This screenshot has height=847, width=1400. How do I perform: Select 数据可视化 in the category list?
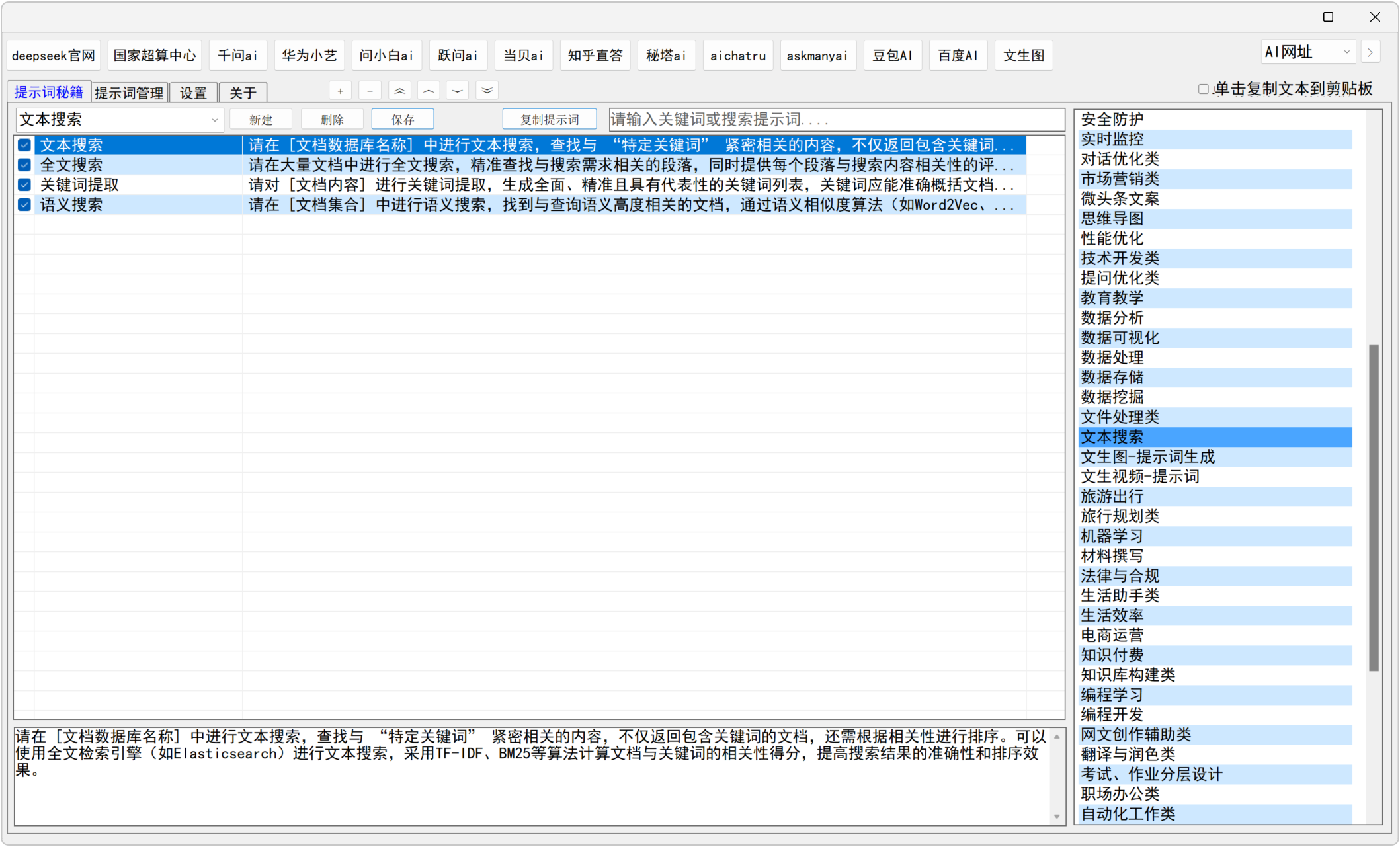pyautogui.click(x=1215, y=338)
